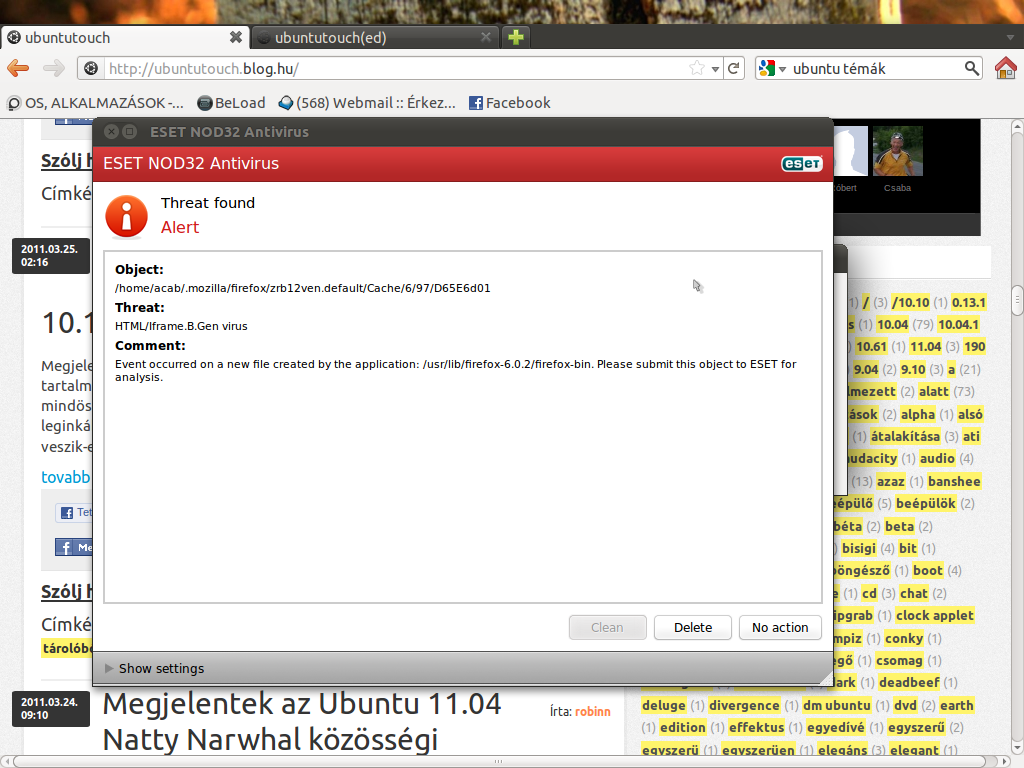Close the ubuntutouch(ed) tab
Screen dimensions: 1024x768
point(485,37)
